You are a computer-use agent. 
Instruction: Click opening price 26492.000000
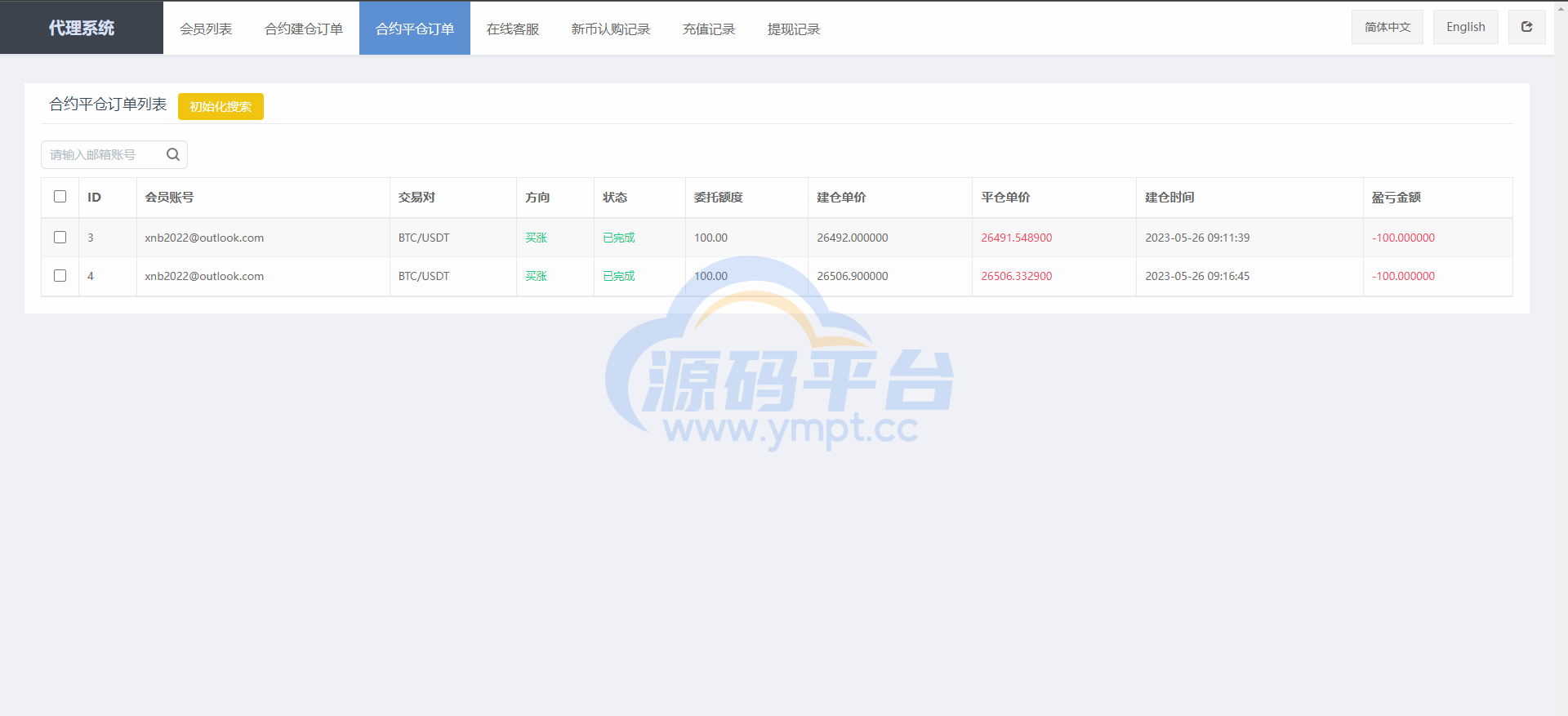pos(853,238)
